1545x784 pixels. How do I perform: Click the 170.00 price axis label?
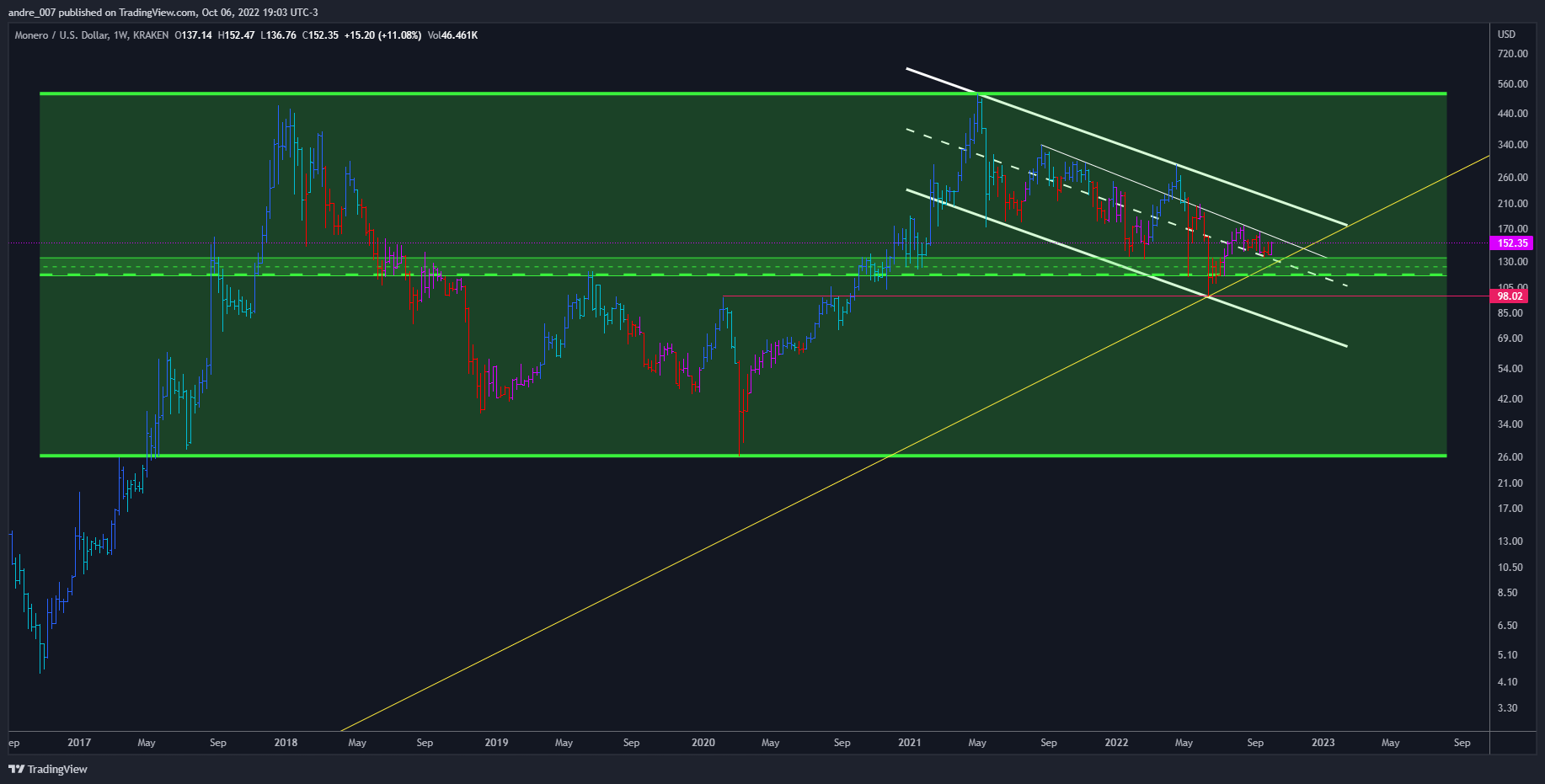(1512, 229)
